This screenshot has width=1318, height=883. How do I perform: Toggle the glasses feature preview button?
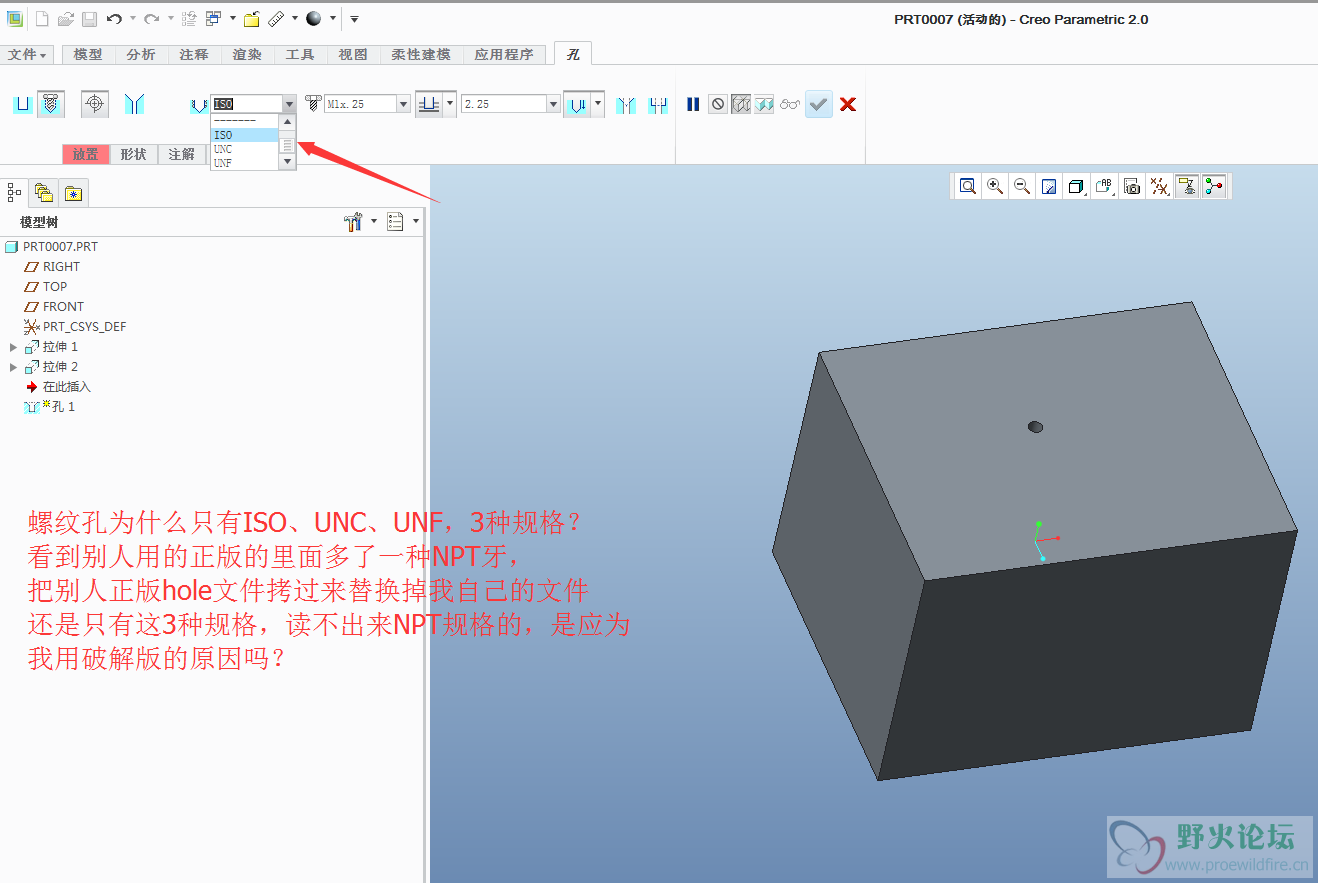(790, 104)
